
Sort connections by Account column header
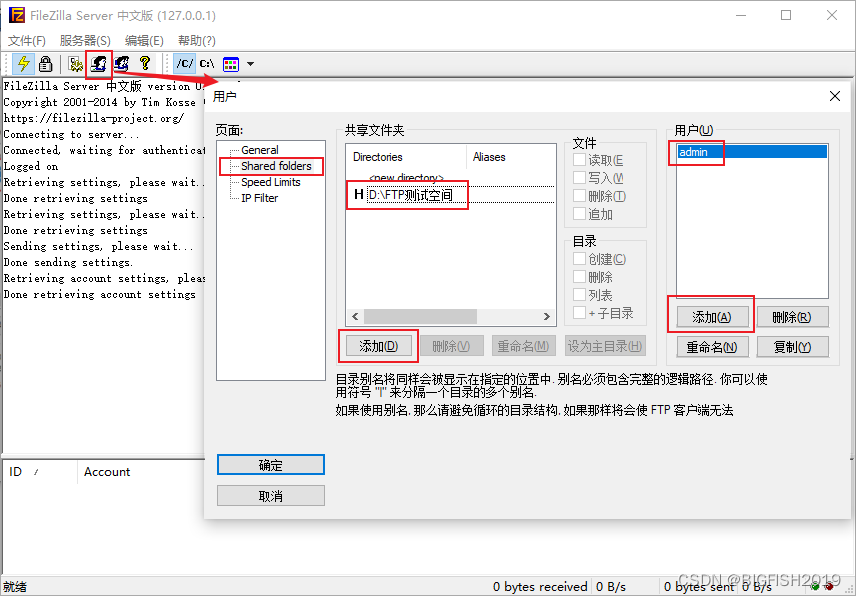tap(107, 472)
